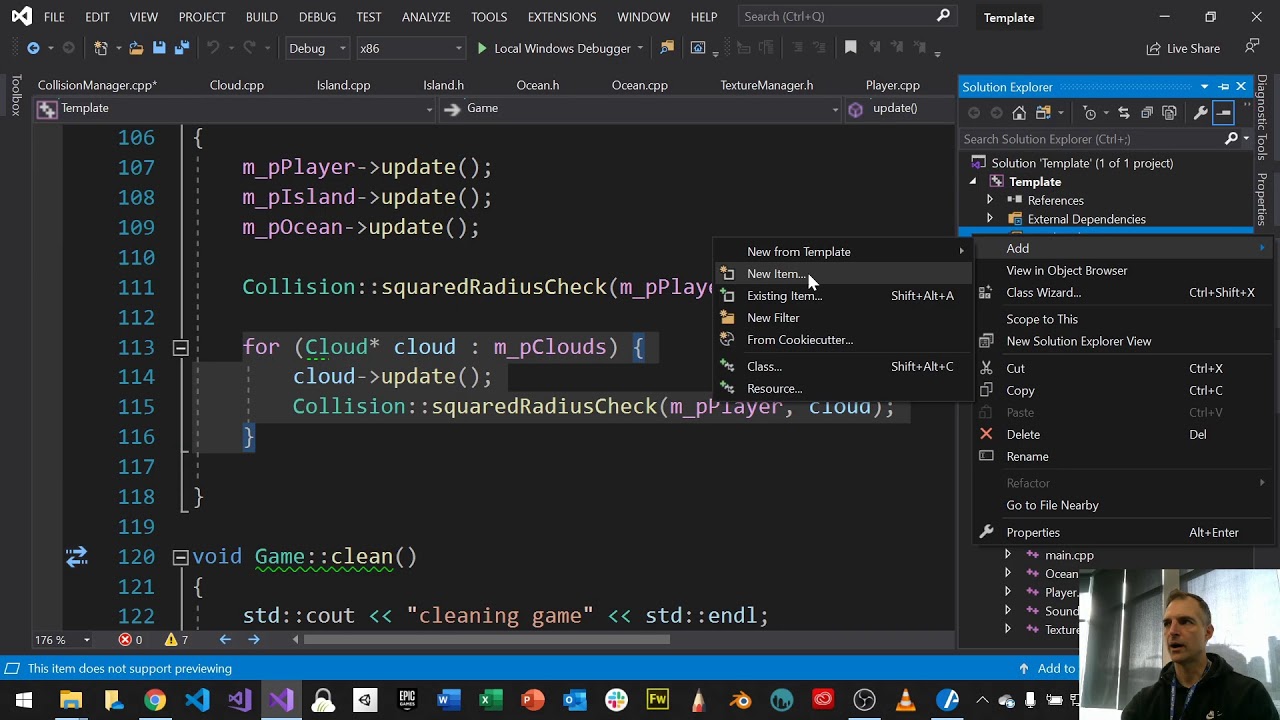This screenshot has height=720, width=1280.
Task: Click the error count indicator
Action: pyautogui.click(x=130, y=640)
